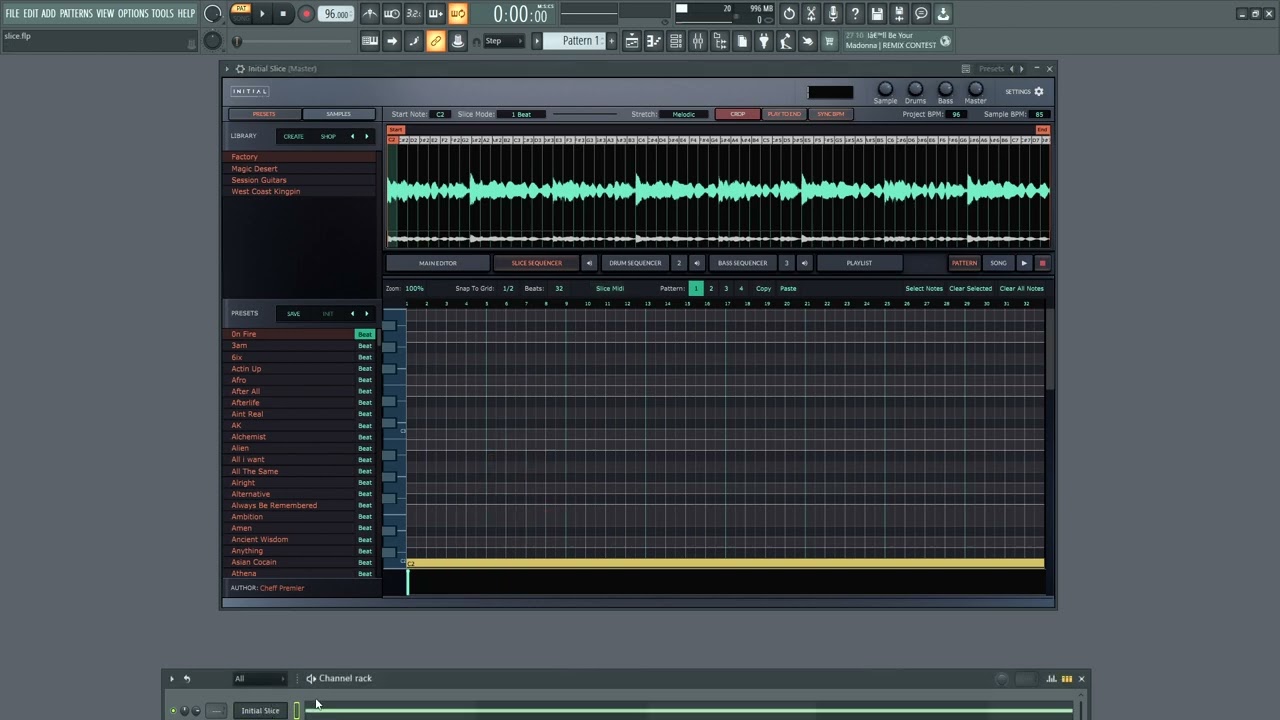Switch to the SAMPLES tab in Initial Slice
1280x720 pixels.
(339, 114)
